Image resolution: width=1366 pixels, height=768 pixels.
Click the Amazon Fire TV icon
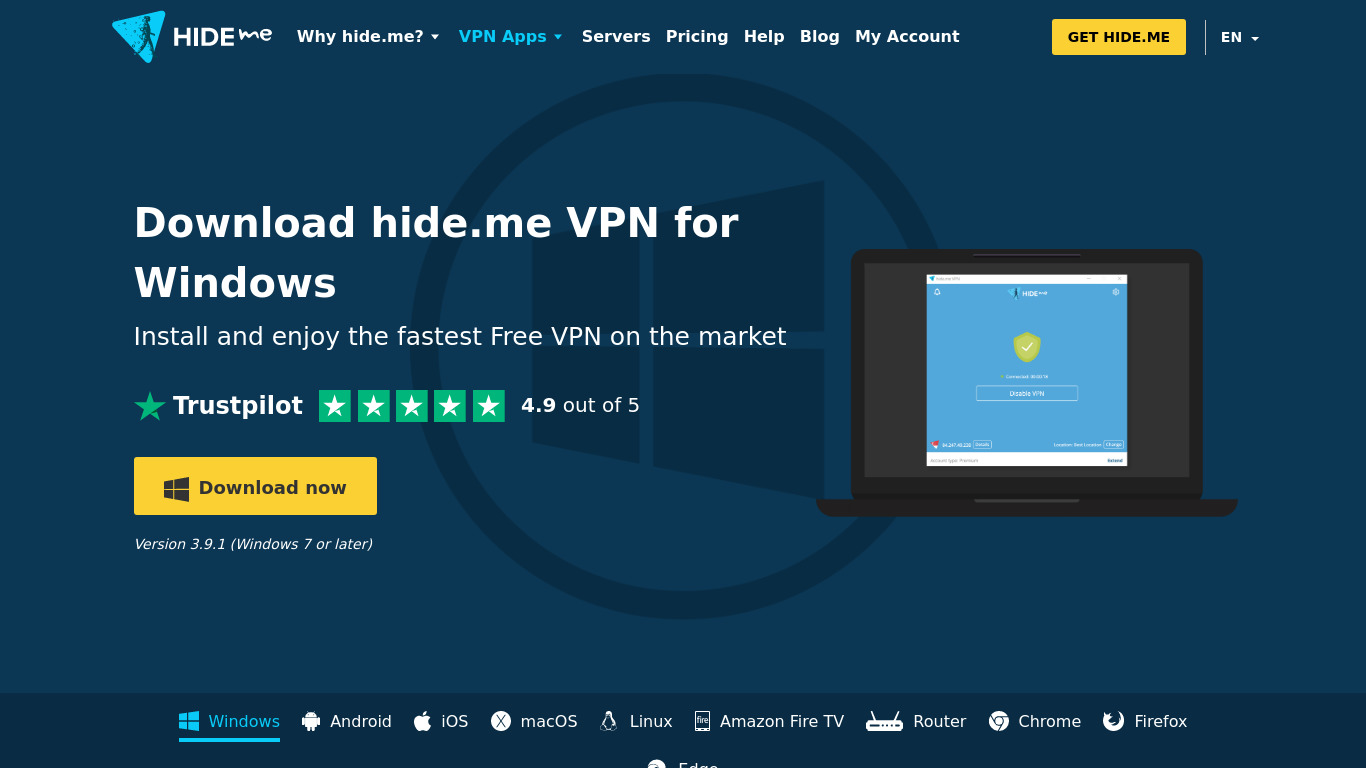point(702,721)
